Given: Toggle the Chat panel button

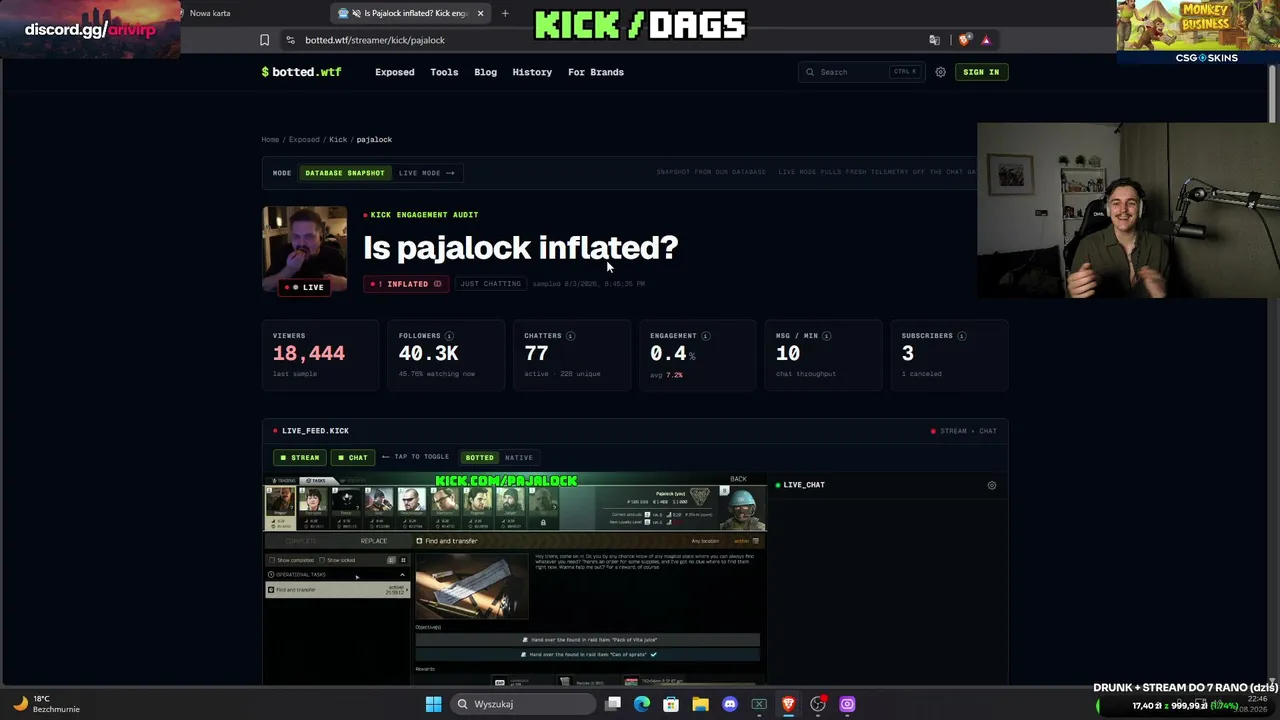Looking at the screenshot, I should coord(352,457).
